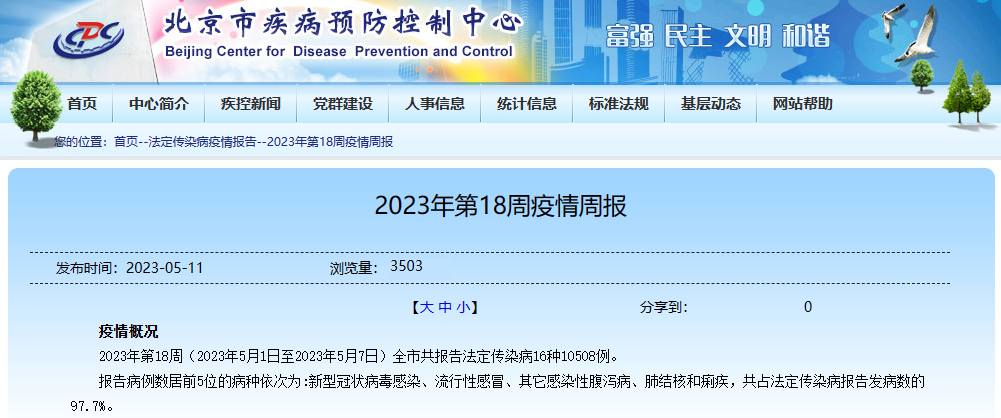Image resolution: width=1001 pixels, height=418 pixels.
Task: Set font size to 大
Action: tap(426, 308)
